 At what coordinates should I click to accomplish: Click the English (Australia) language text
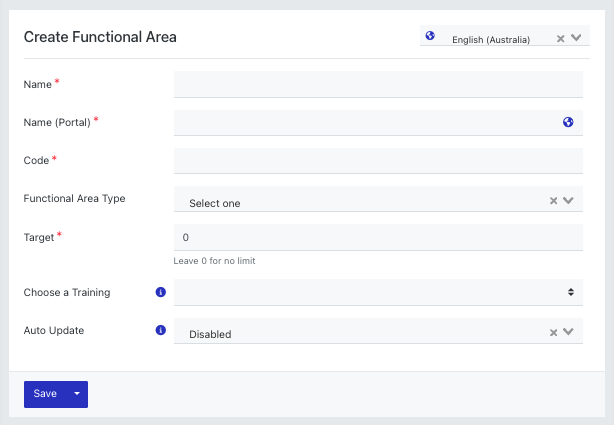pos(491,40)
